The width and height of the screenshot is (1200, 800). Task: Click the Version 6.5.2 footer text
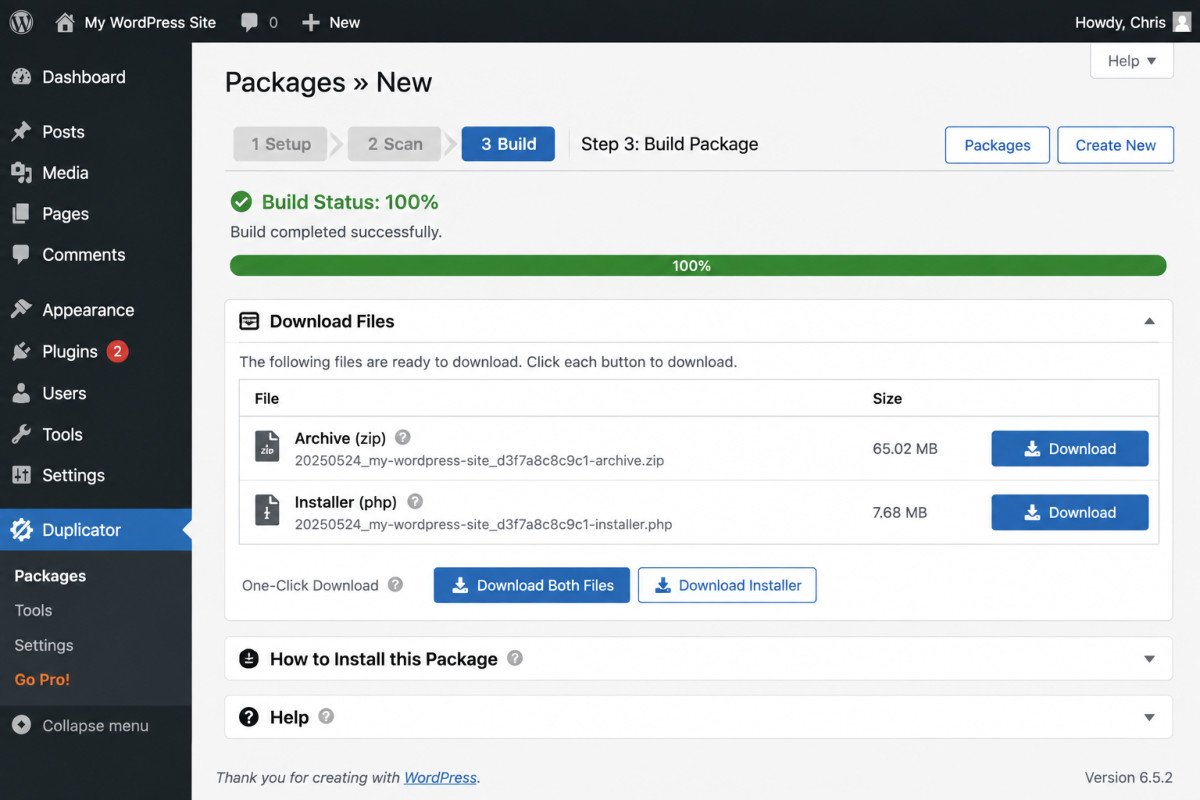pyautogui.click(x=1129, y=777)
